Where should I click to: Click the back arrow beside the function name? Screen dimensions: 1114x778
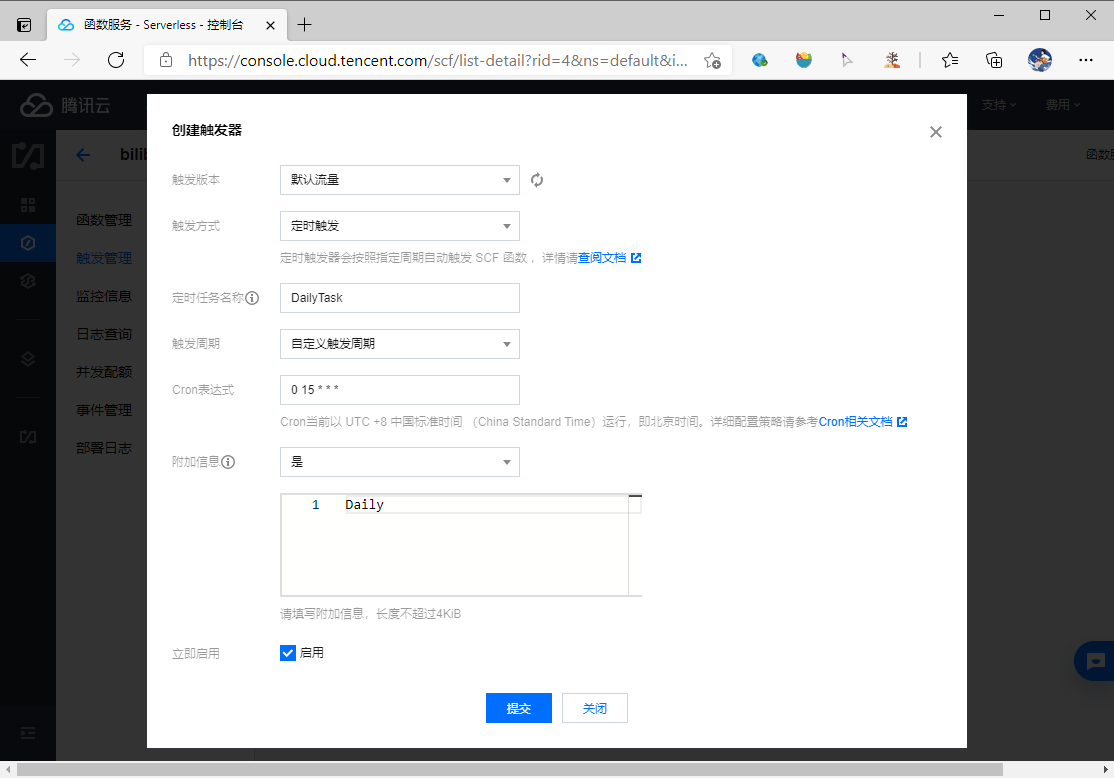coord(82,154)
